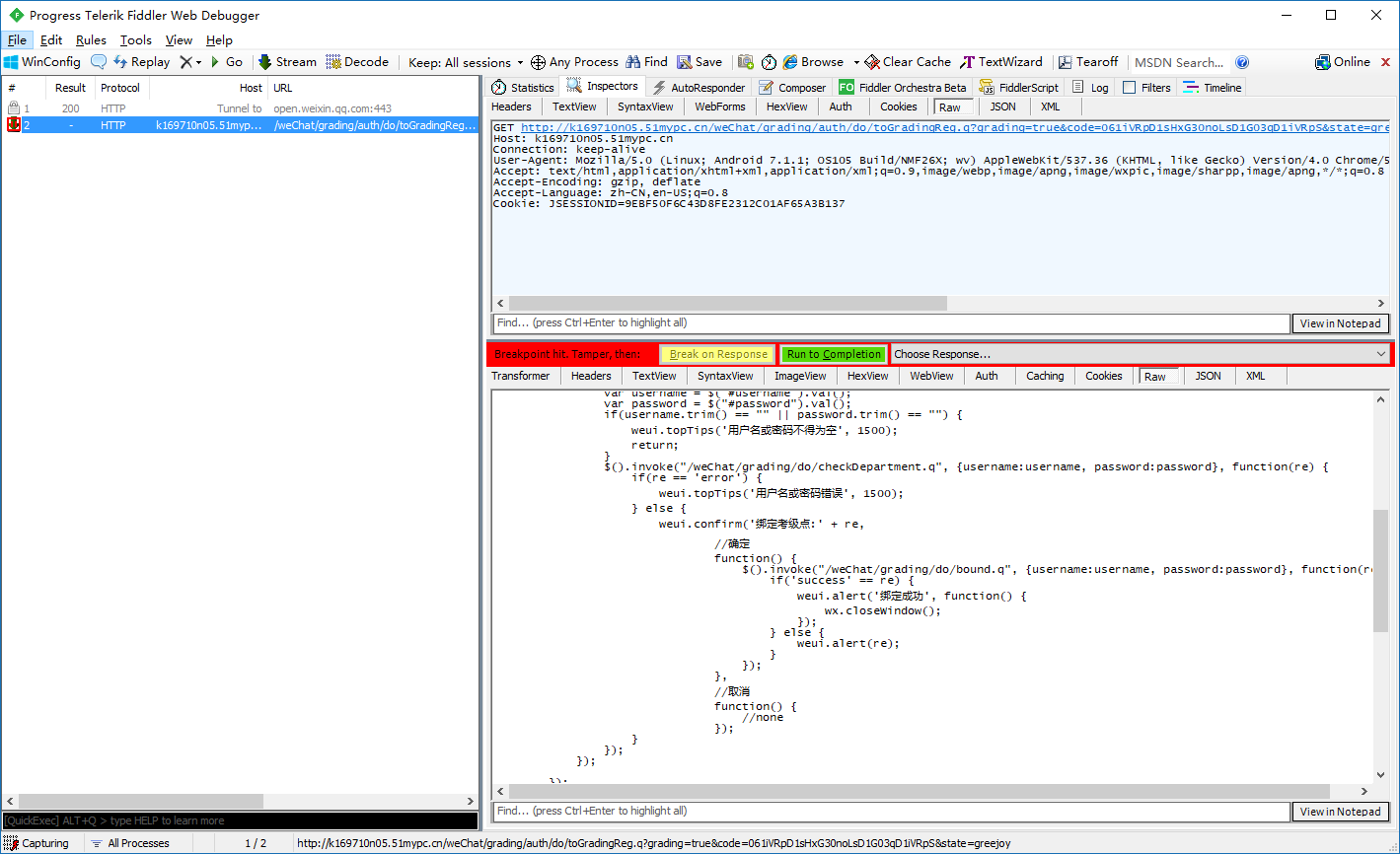This screenshot has height=854, width=1400.
Task: Open the Rules menu
Action: coord(91,40)
